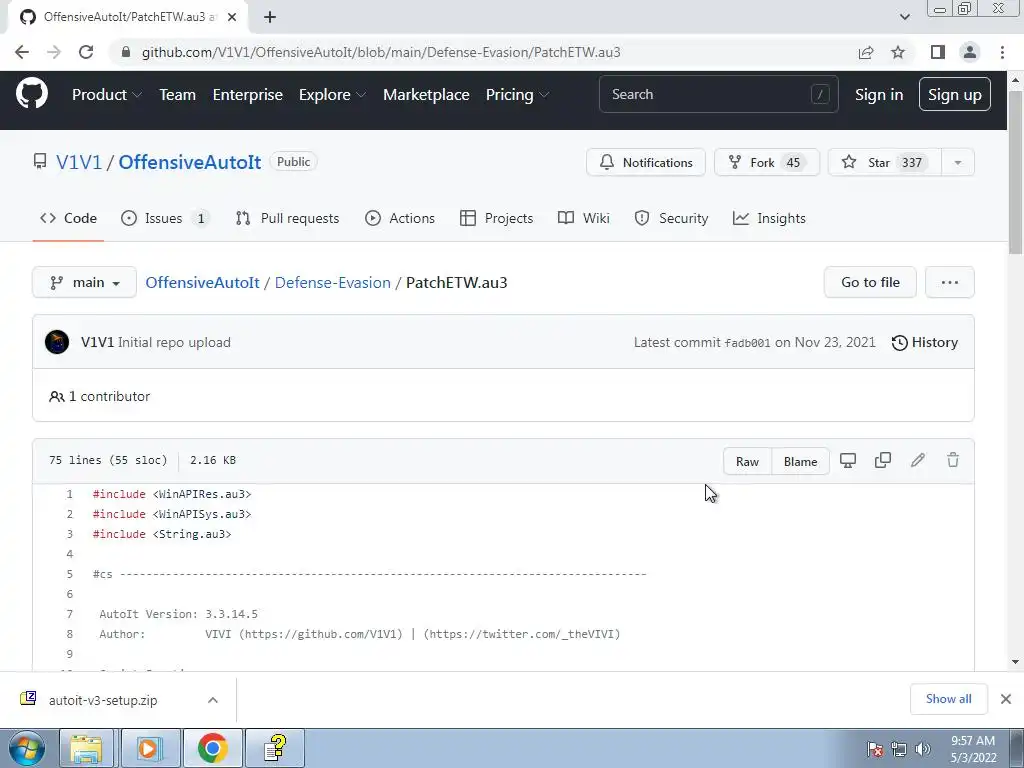The width and height of the screenshot is (1024, 768).
Task: Open the Wiki tab
Action: point(584,218)
